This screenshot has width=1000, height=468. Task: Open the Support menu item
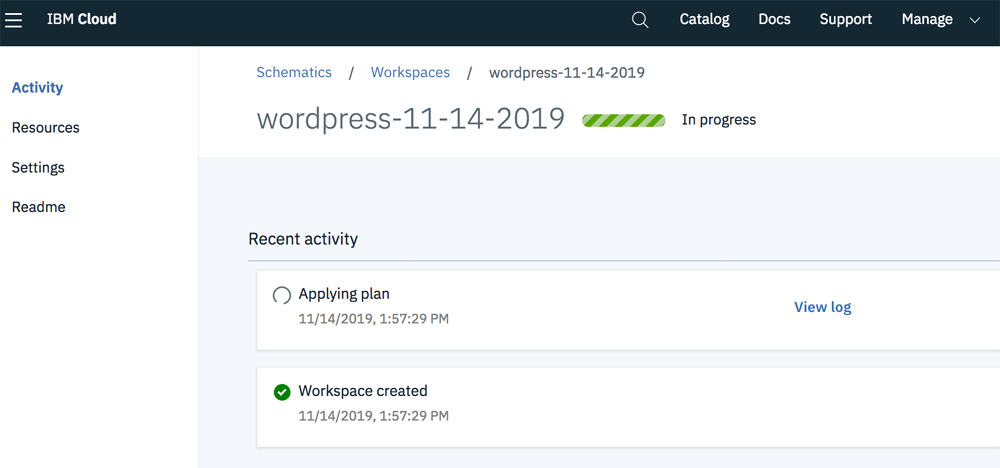(x=846, y=20)
